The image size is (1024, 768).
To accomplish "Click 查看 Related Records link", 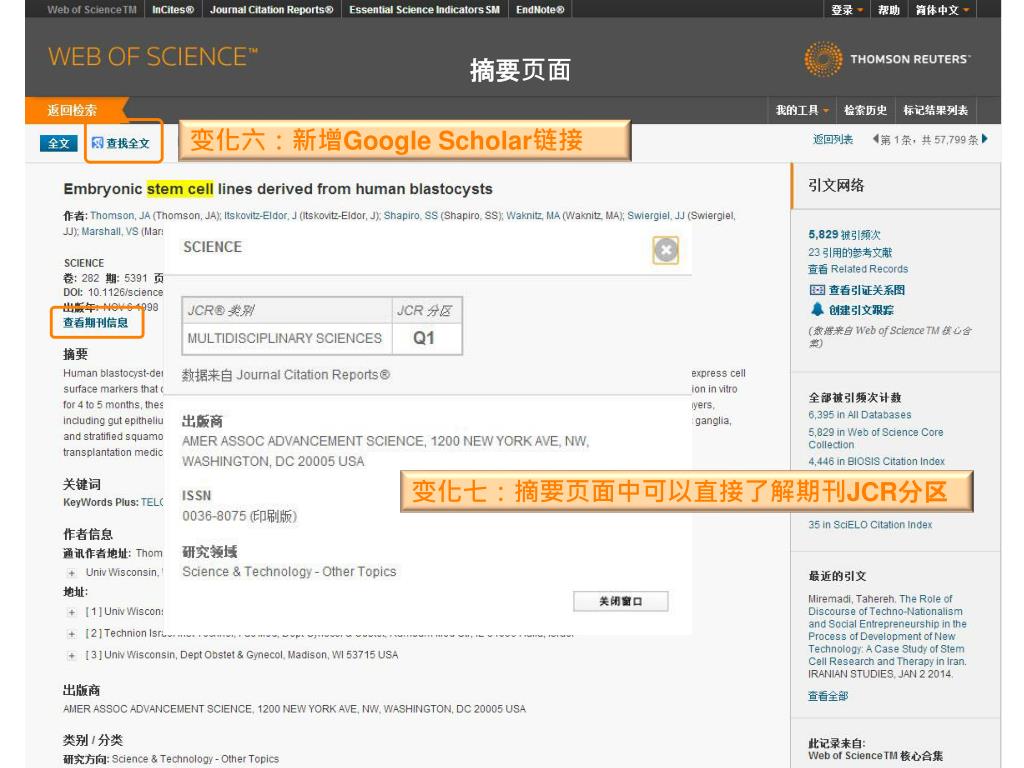I will point(858,269).
